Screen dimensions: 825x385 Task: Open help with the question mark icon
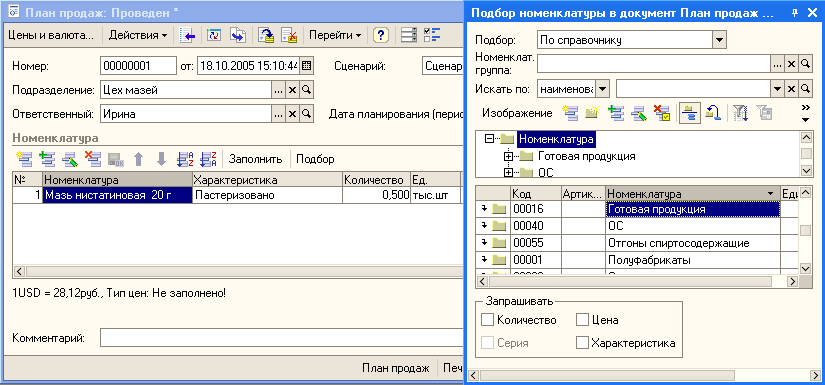tap(381, 35)
